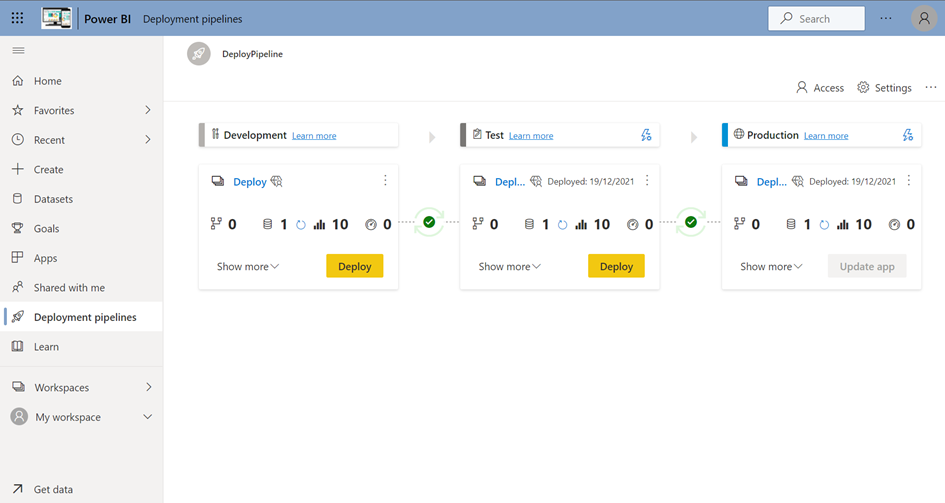Screen dimensions: 945x503
Task: Go to Datasets in the sidebar
Action: point(53,199)
